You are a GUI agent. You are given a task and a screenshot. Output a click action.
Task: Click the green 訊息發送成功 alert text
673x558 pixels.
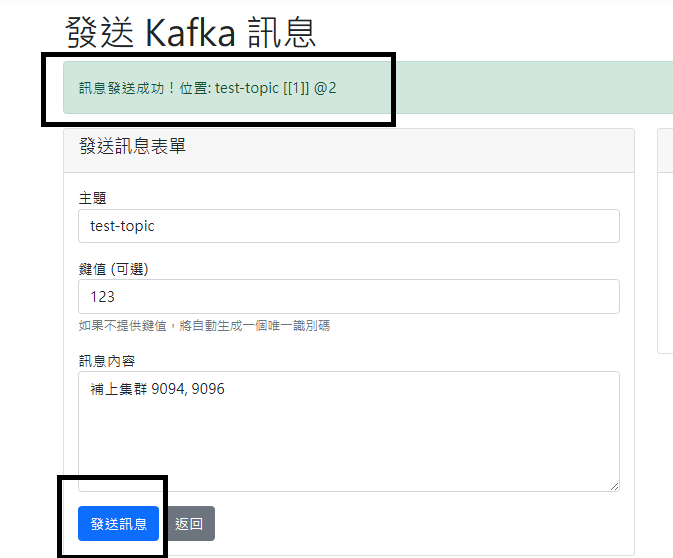point(207,88)
